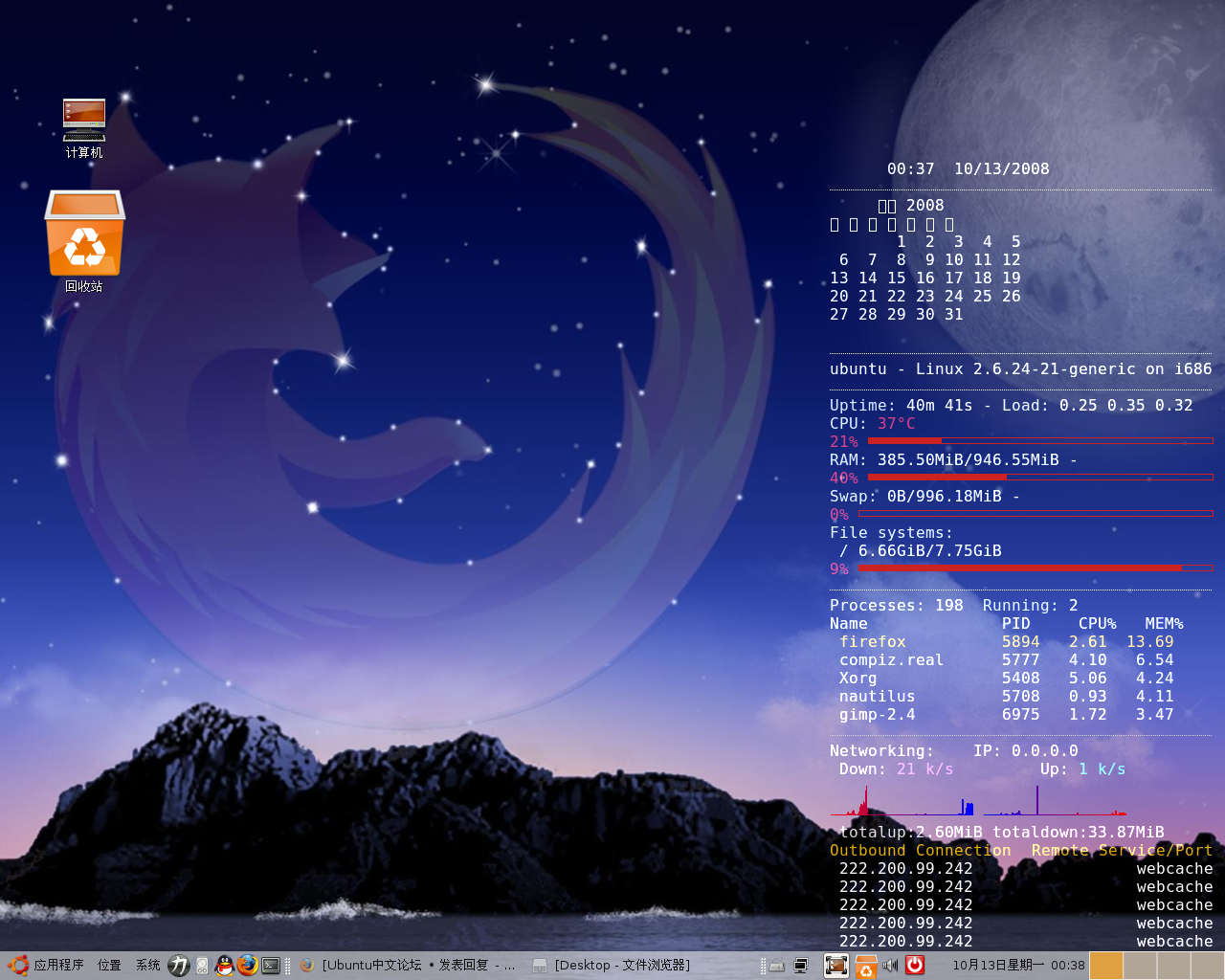Image resolution: width=1225 pixels, height=980 pixels.
Task: Open the clock showing 10月13日星期一
Action: [x=1018, y=966]
